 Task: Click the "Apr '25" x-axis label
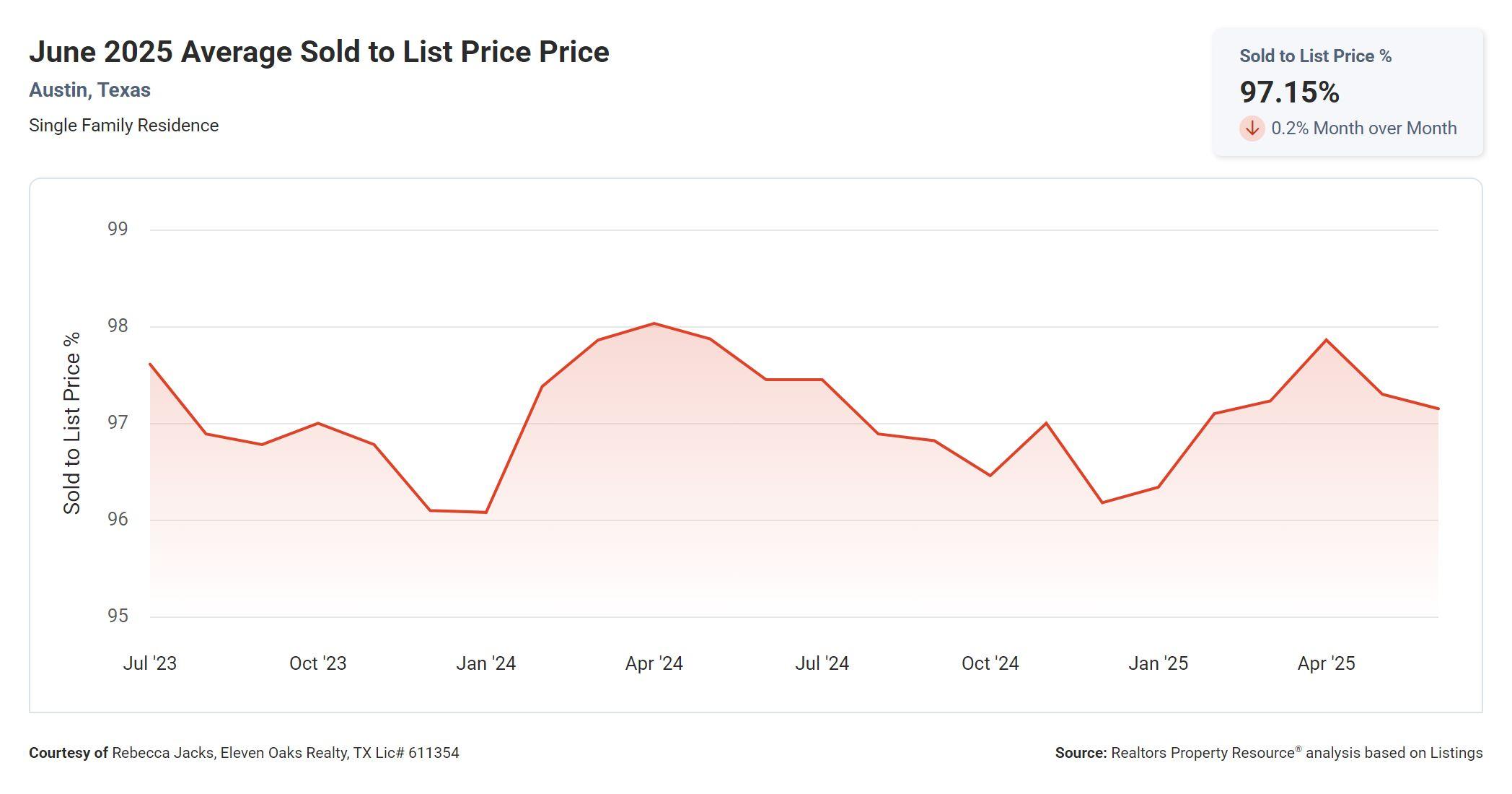click(1326, 663)
